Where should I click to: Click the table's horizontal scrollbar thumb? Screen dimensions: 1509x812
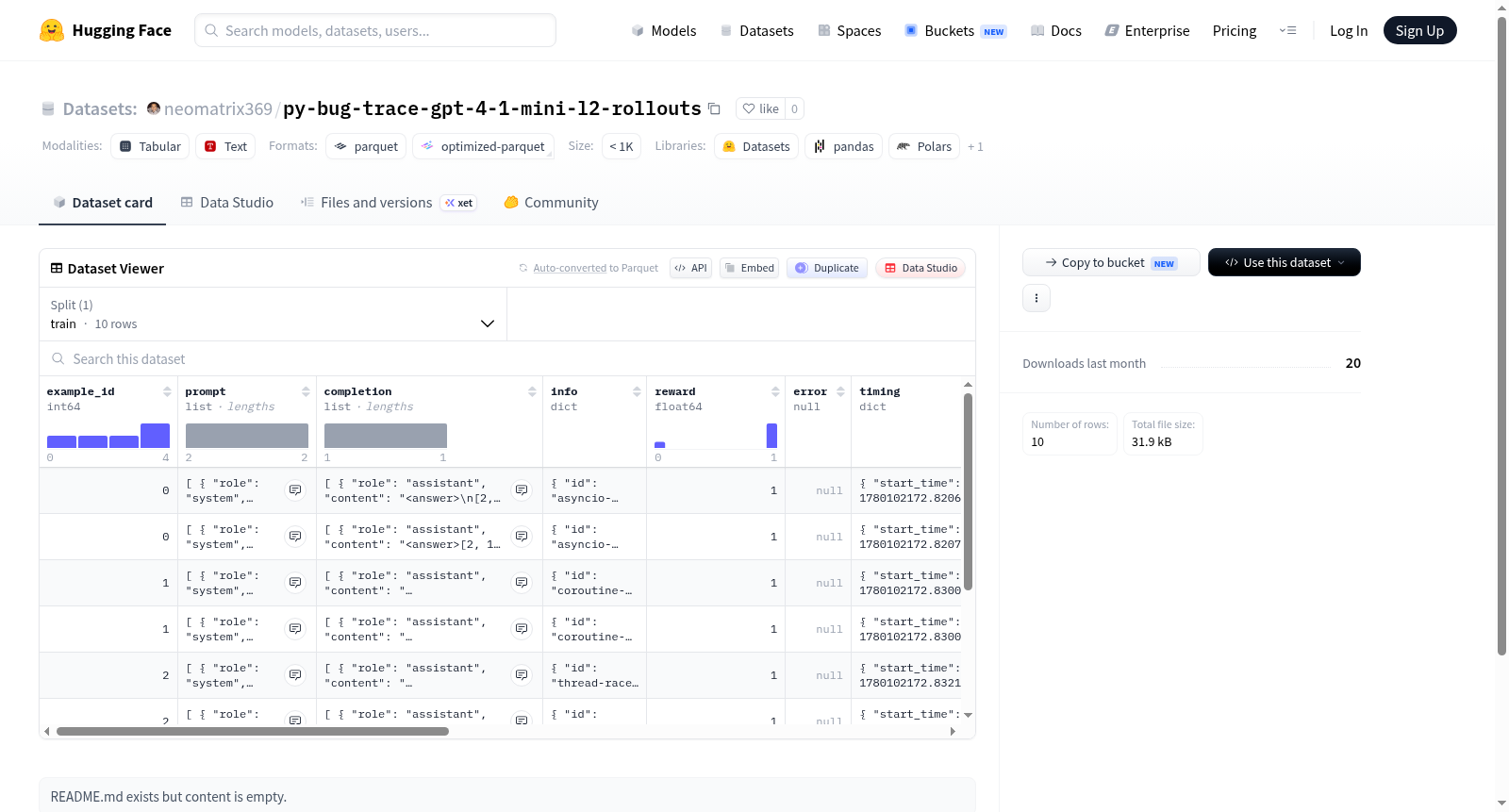click(x=252, y=731)
